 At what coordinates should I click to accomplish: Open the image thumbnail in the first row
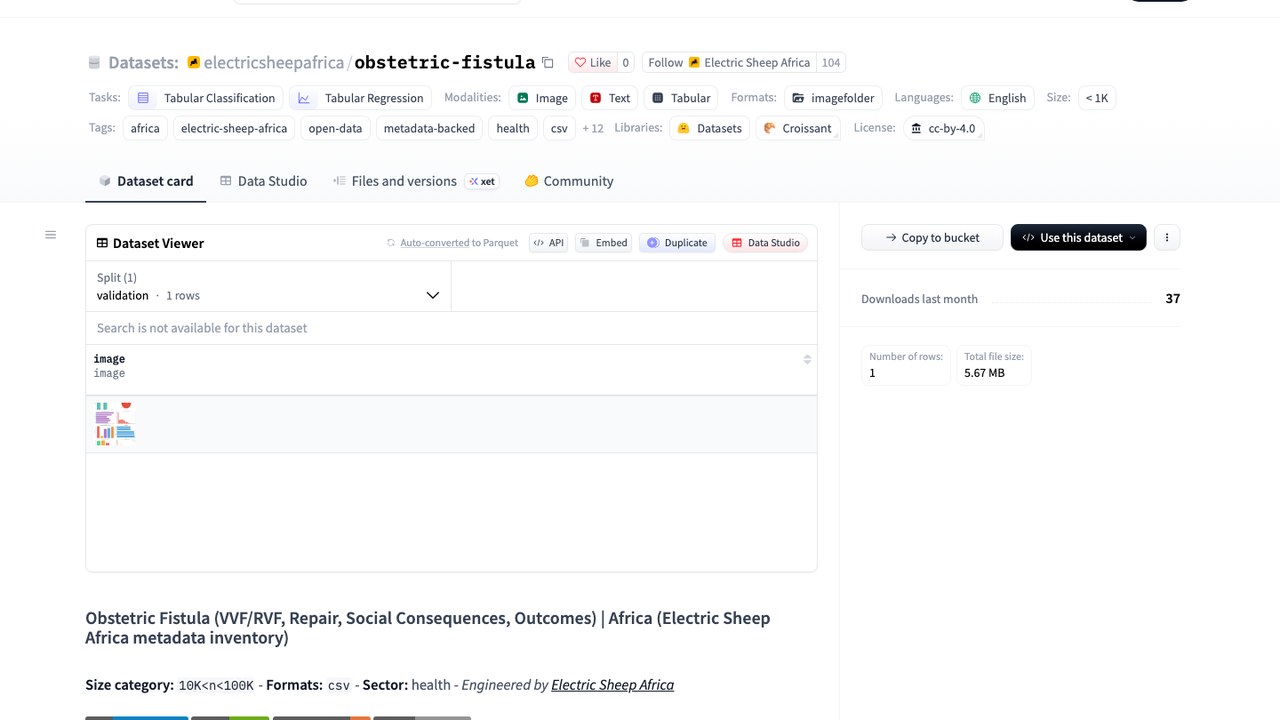tap(115, 424)
